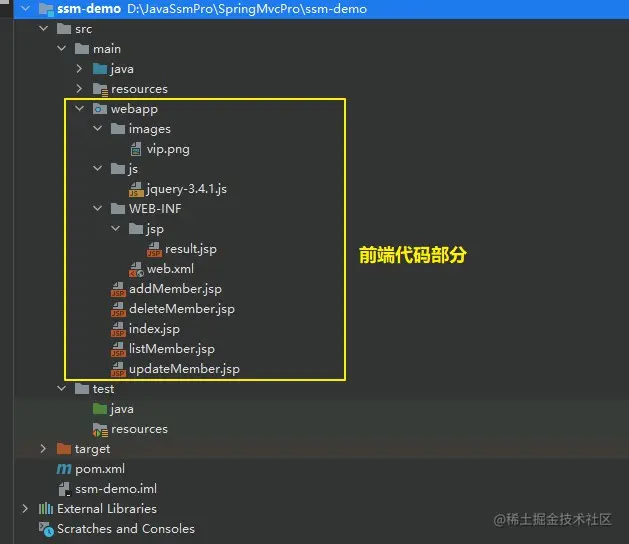The height and width of the screenshot is (544, 629).
Task: Expand External Libraries chevron
Action: pos(25,509)
